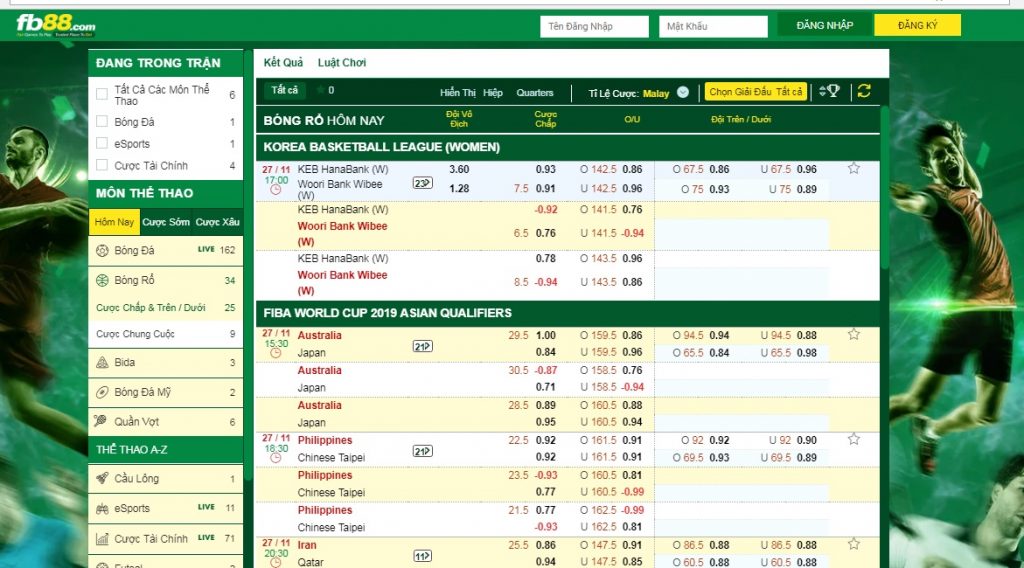Click the Cược Tài Chính chart icon
Viewport: 1024px width, 568px height.
point(102,539)
